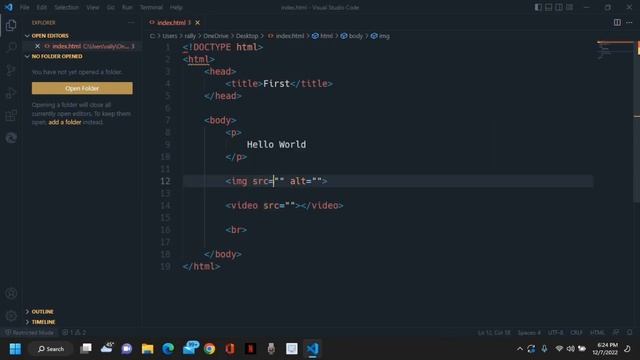This screenshot has height=360, width=640.
Task: Select the body breadcrumb element
Action: 352,36
